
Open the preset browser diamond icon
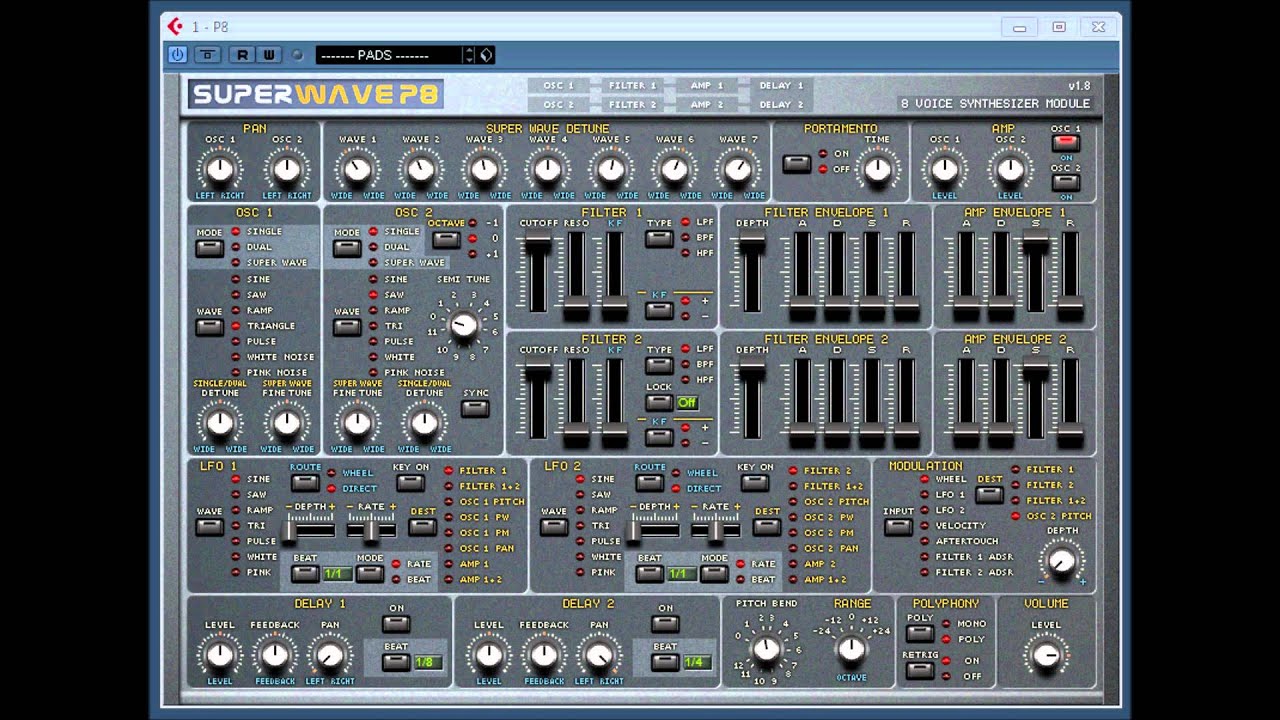[x=486, y=55]
